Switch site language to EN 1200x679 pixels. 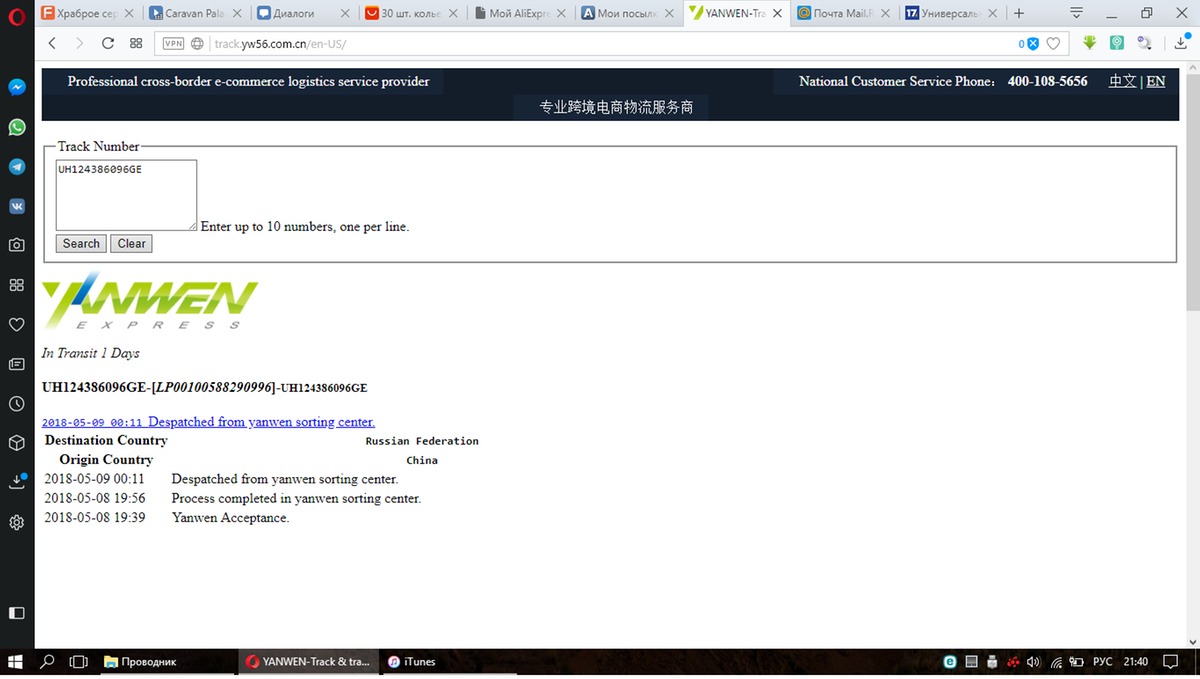pyautogui.click(x=1155, y=81)
